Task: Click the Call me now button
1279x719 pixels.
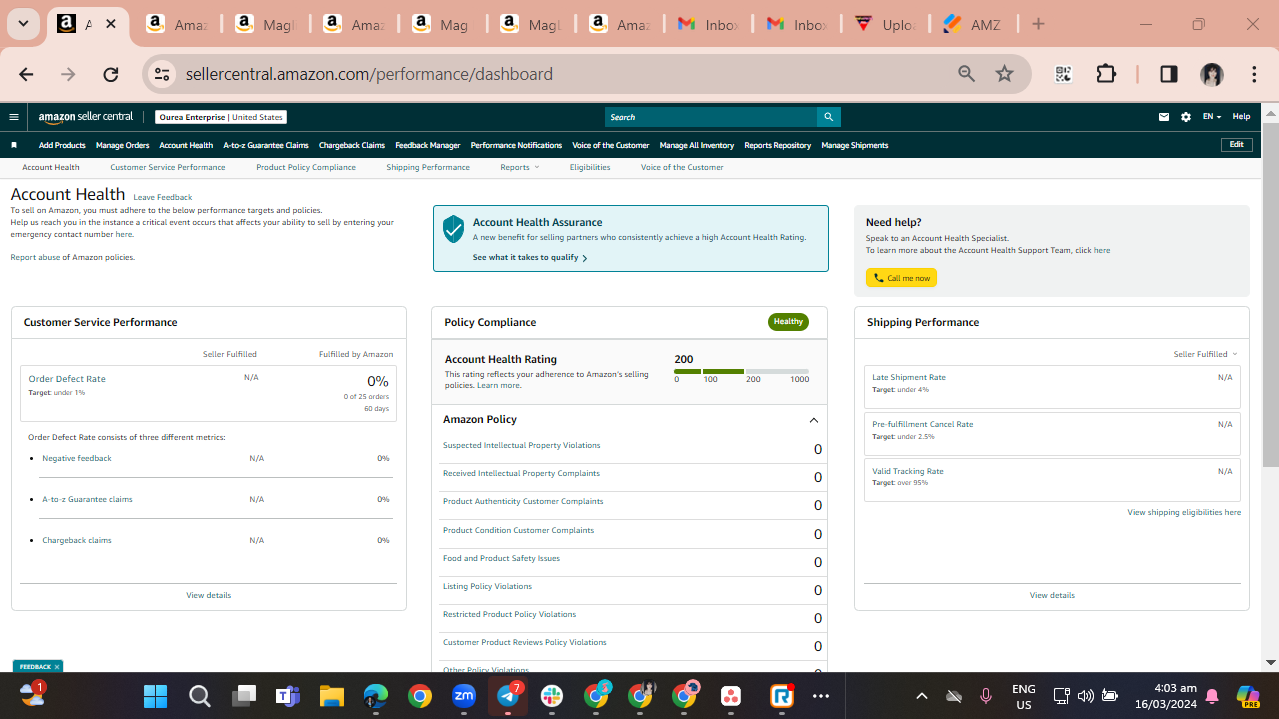Action: (x=901, y=278)
